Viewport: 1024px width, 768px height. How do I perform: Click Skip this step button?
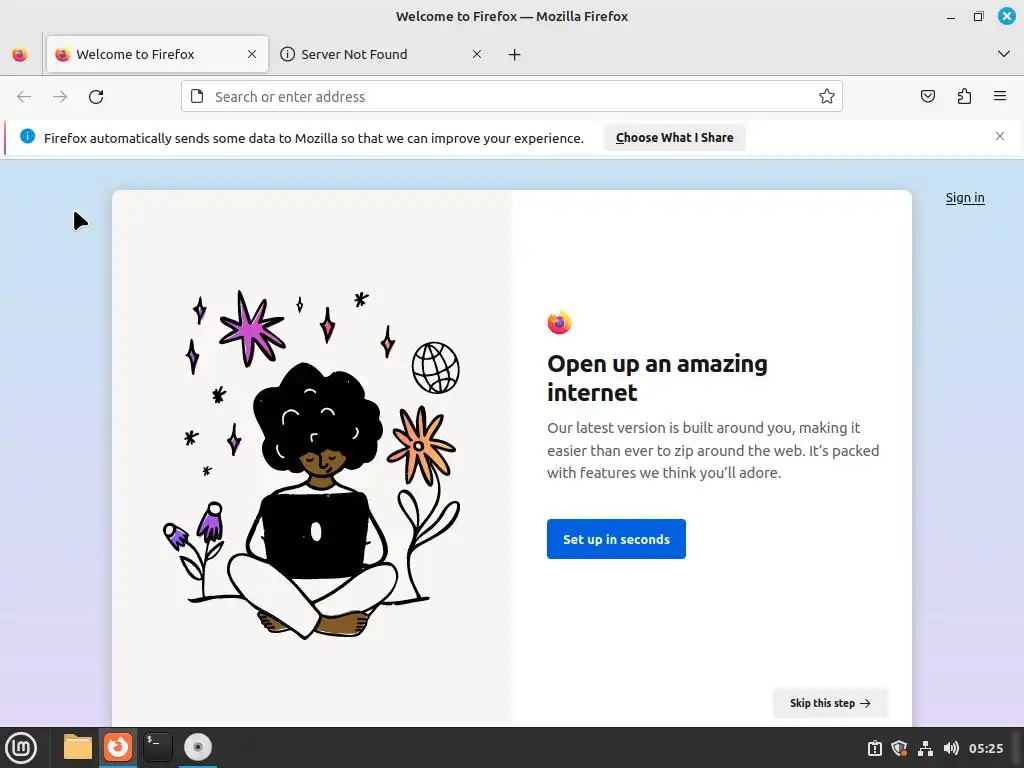pyautogui.click(x=830, y=703)
